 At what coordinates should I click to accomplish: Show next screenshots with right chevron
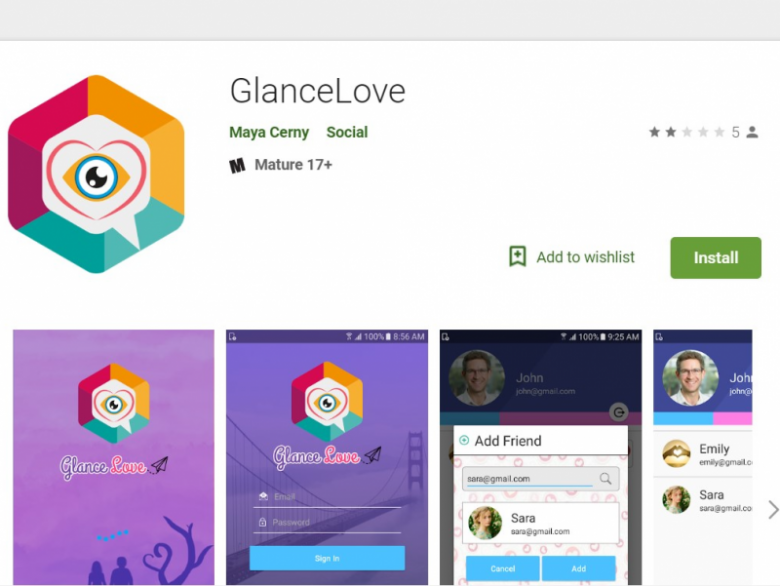point(773,509)
